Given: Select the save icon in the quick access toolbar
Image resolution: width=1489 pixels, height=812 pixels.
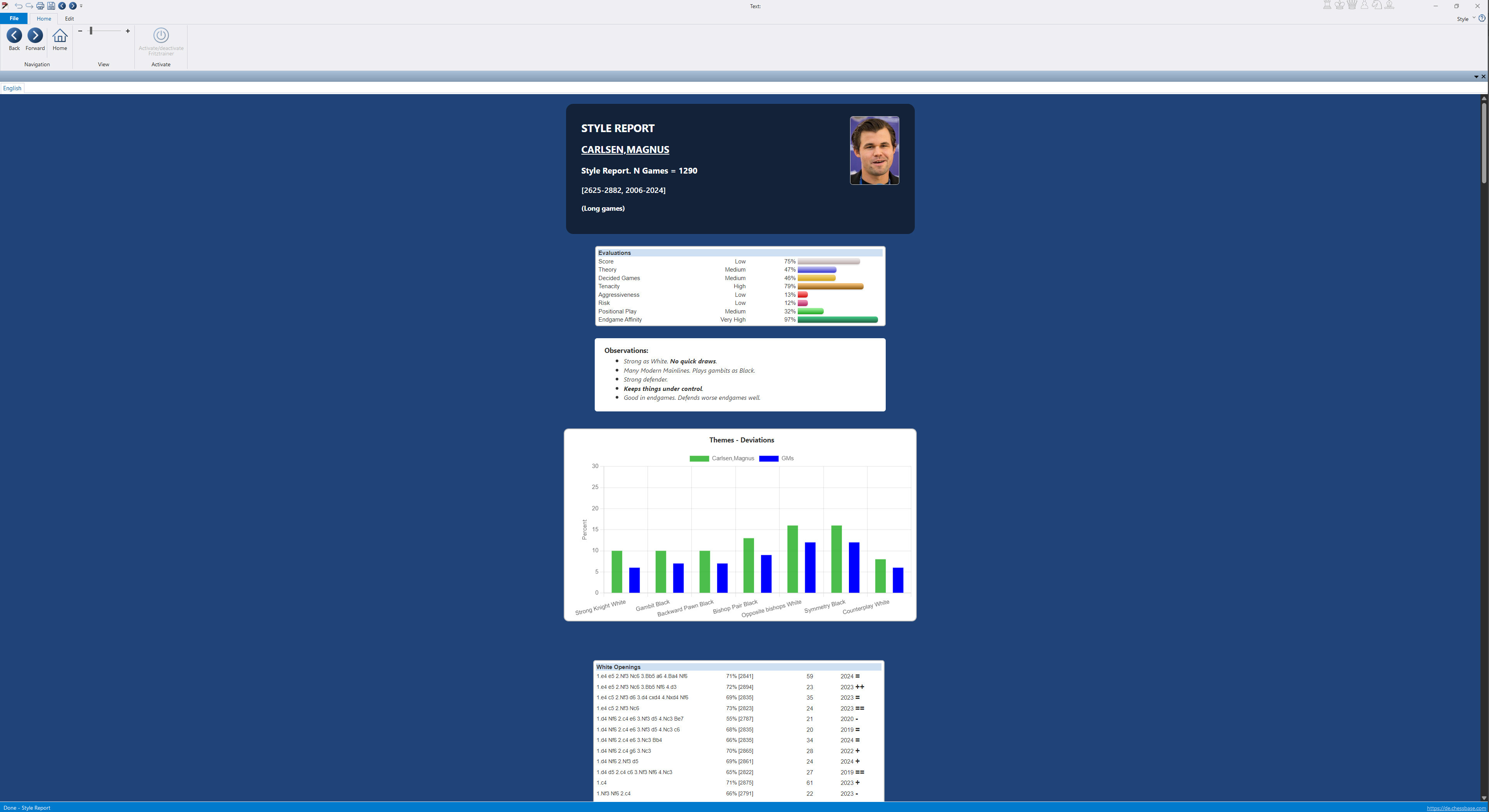Looking at the screenshot, I should click(51, 6).
